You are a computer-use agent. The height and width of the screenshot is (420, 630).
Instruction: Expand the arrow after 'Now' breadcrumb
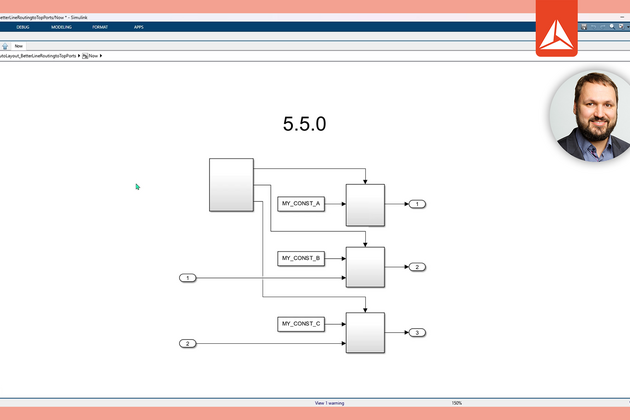(102, 56)
